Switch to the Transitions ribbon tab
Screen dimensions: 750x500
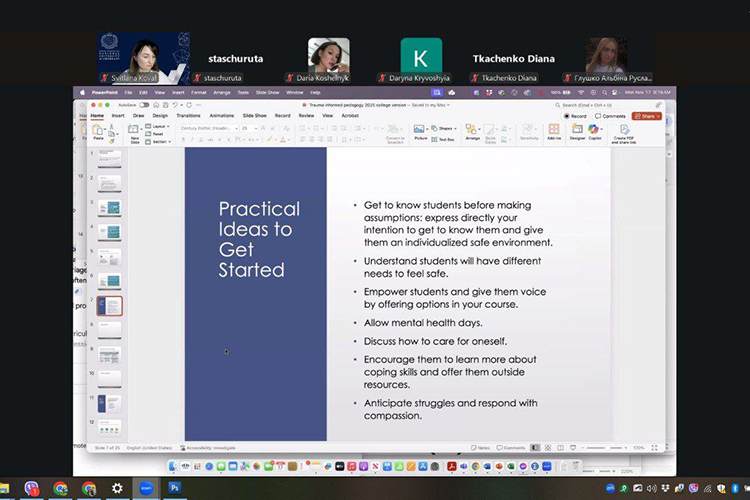[x=188, y=115]
